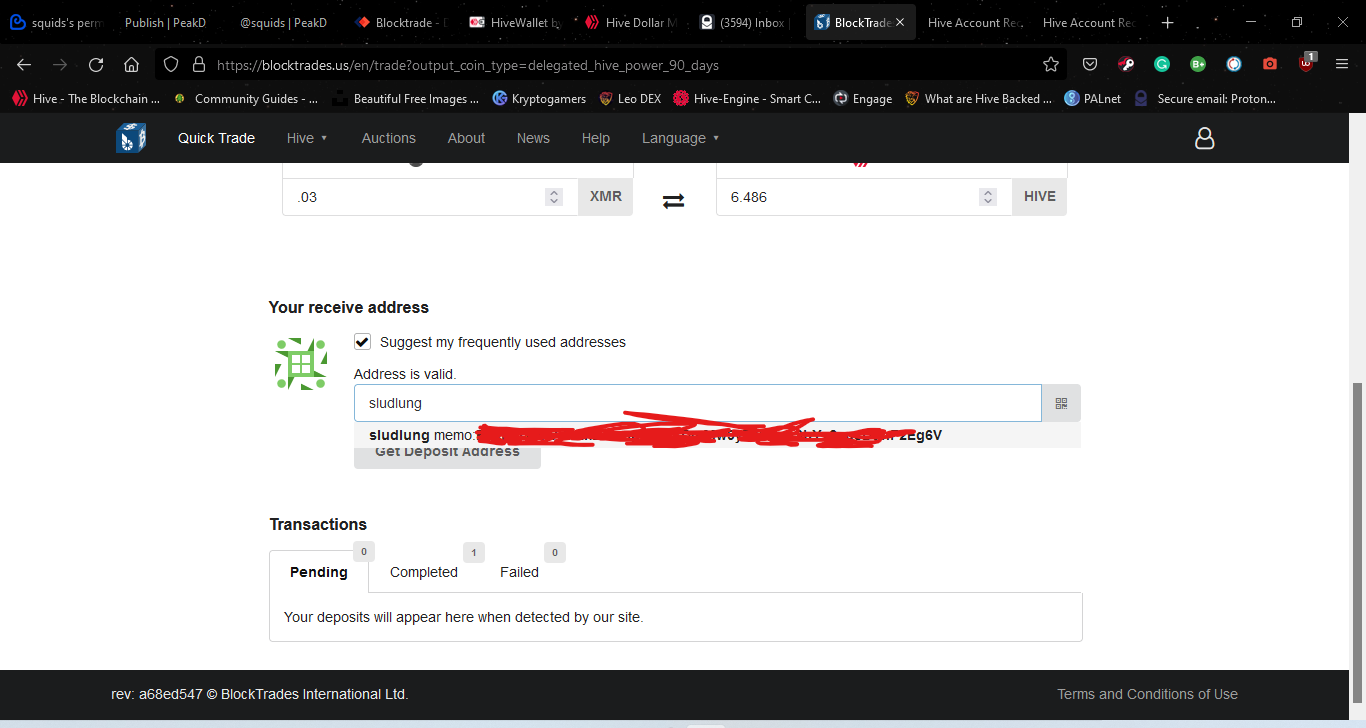The height and width of the screenshot is (728, 1366).
Task: Open the Hive Keychain key extension icon
Action: pyautogui.click(x=1126, y=65)
